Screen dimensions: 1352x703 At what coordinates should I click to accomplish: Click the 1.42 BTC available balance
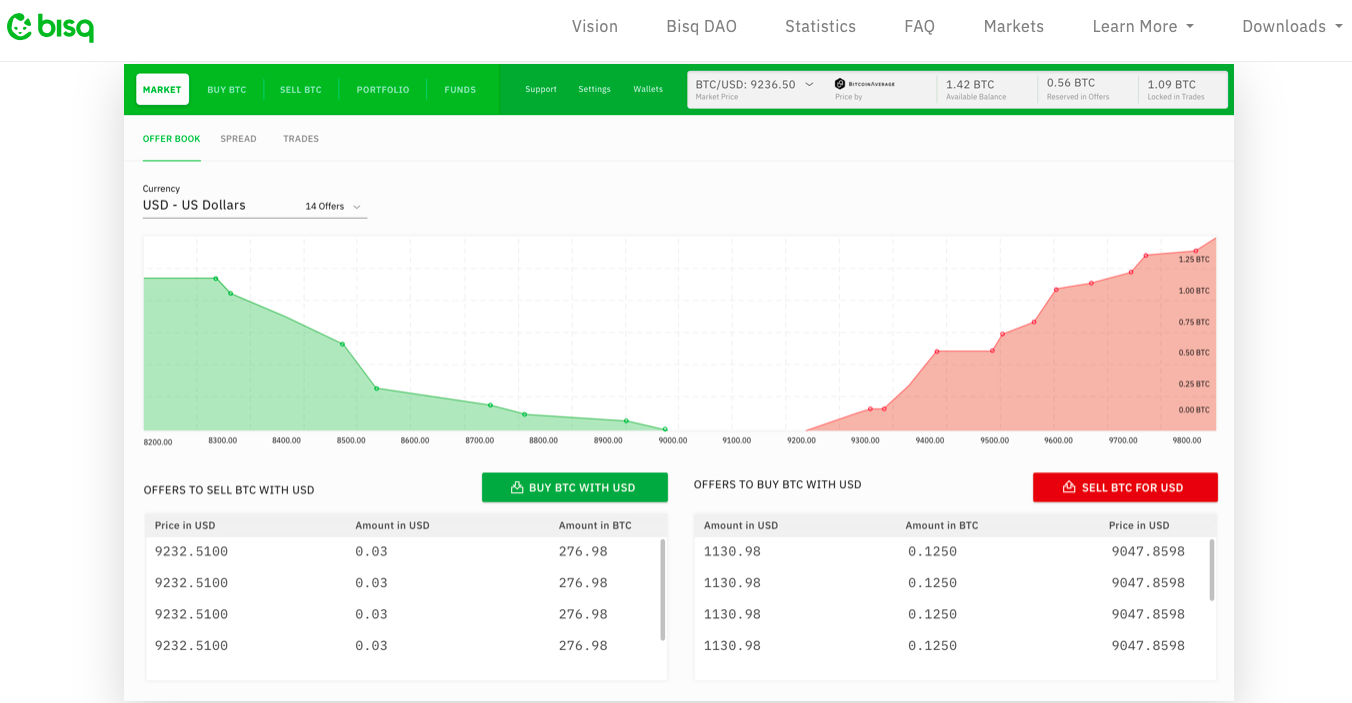coord(970,85)
